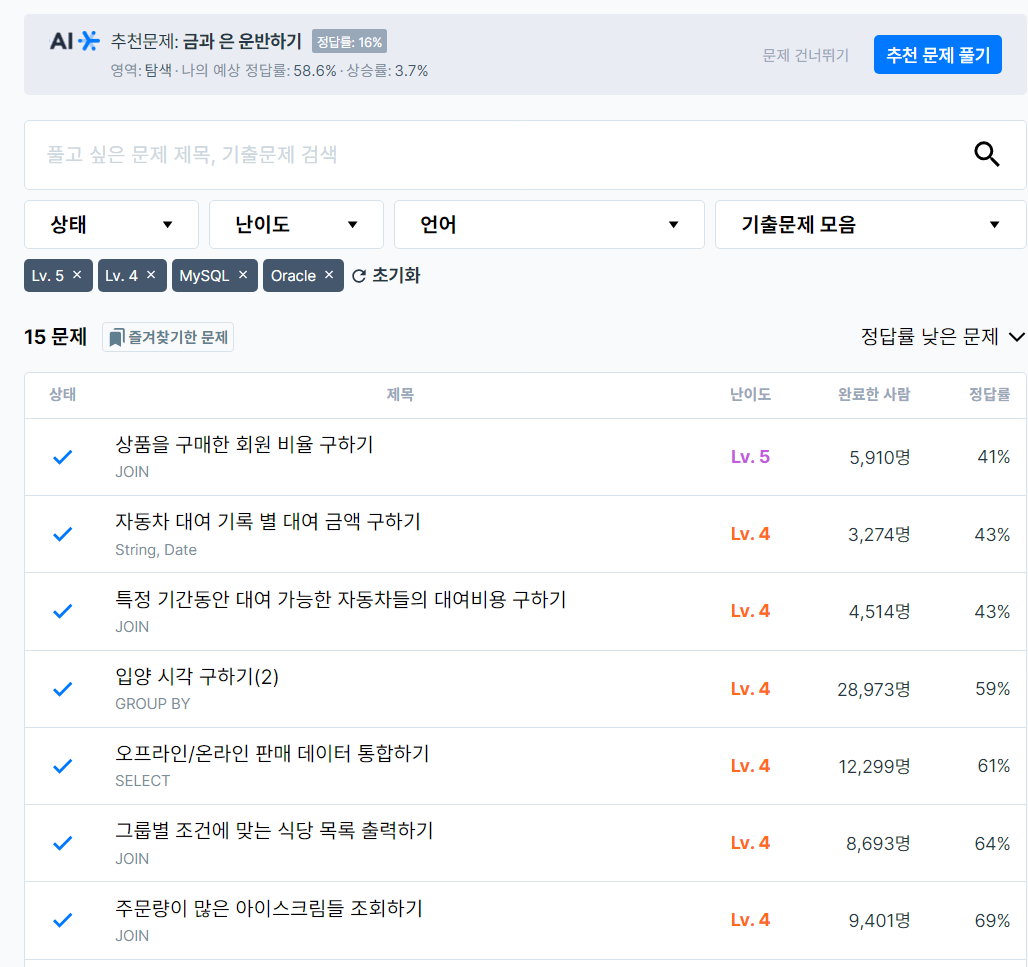
Task: Click the 상태 column header
Action: click(63, 395)
